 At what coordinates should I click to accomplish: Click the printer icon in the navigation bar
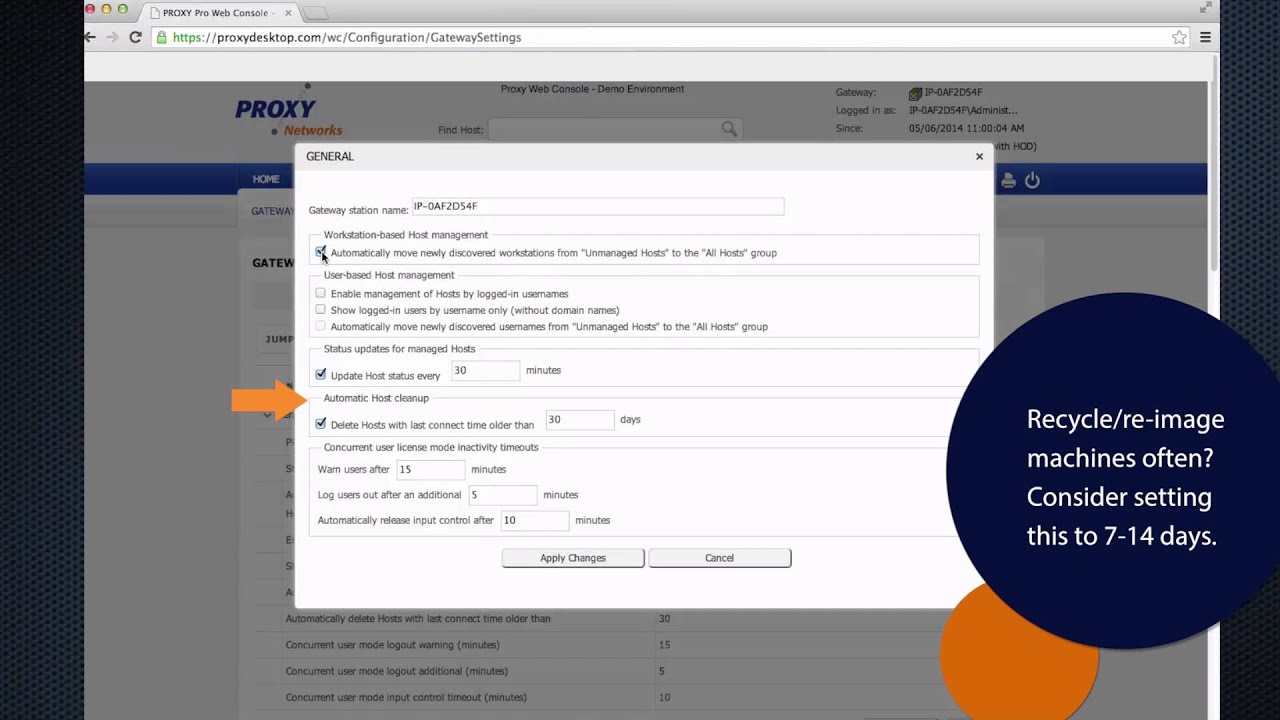coord(1008,180)
